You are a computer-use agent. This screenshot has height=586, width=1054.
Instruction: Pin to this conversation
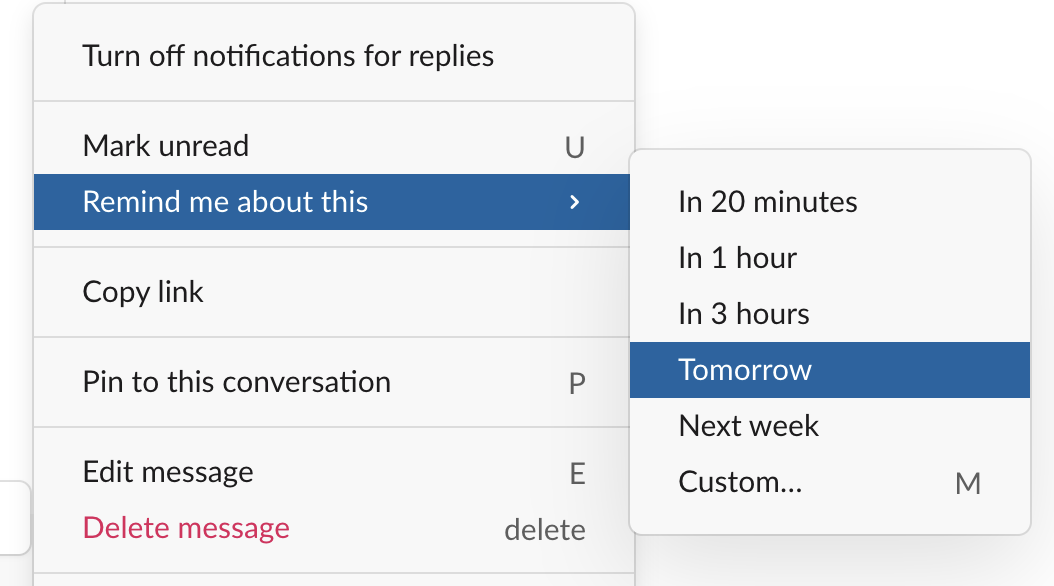point(236,382)
